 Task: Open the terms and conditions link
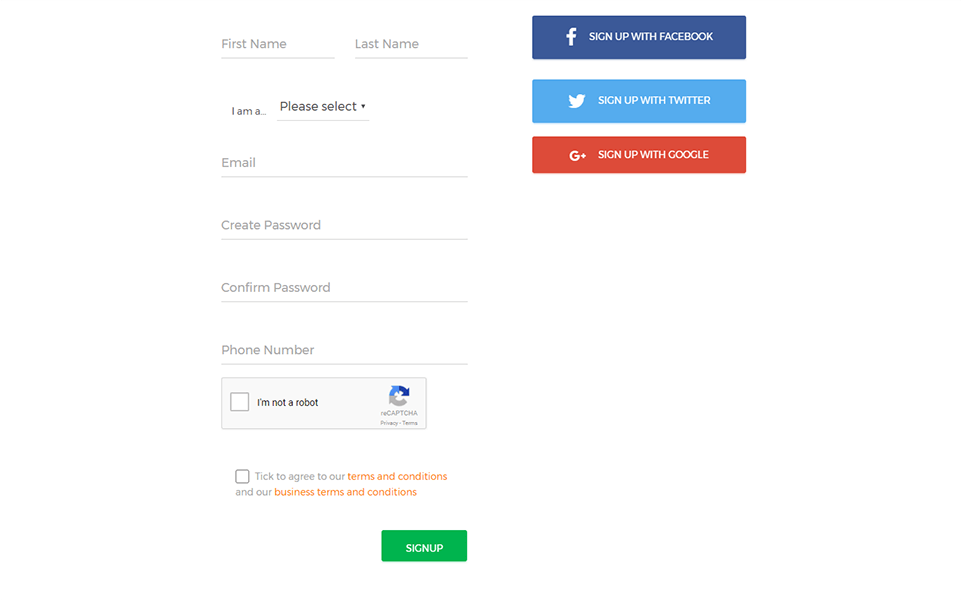point(397,477)
